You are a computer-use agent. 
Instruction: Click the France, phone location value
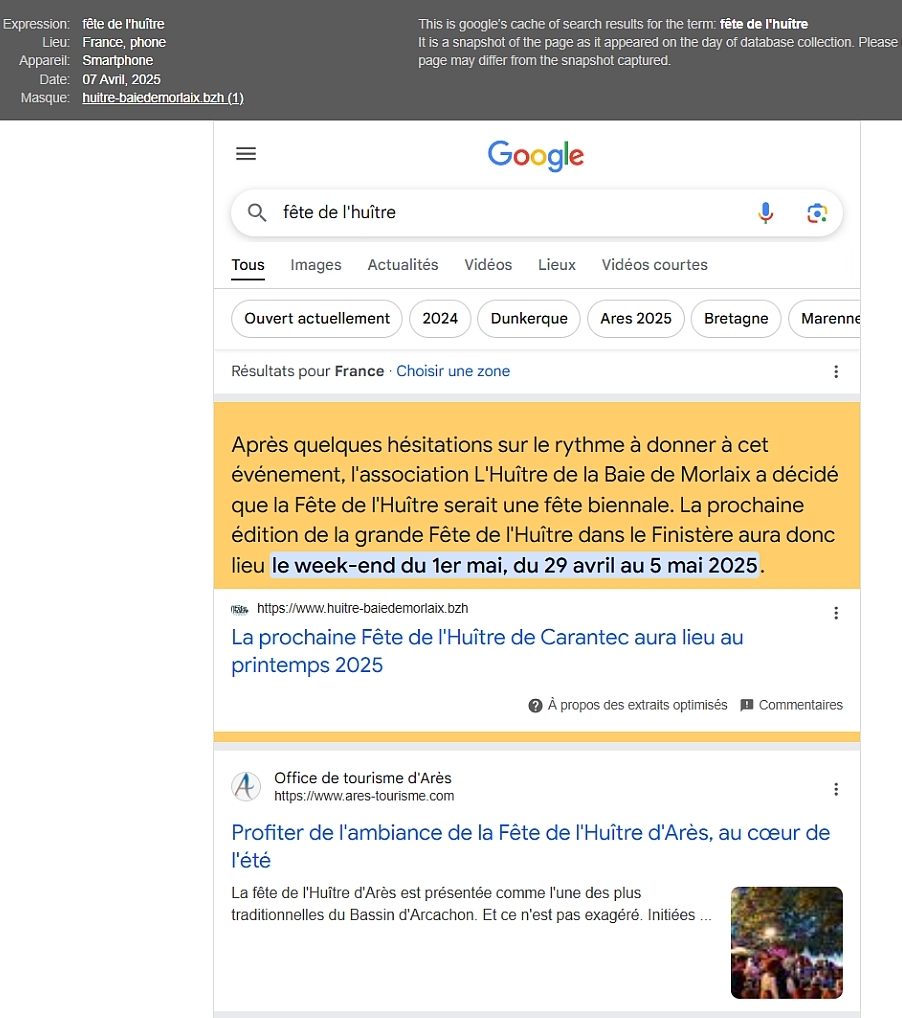pos(124,42)
